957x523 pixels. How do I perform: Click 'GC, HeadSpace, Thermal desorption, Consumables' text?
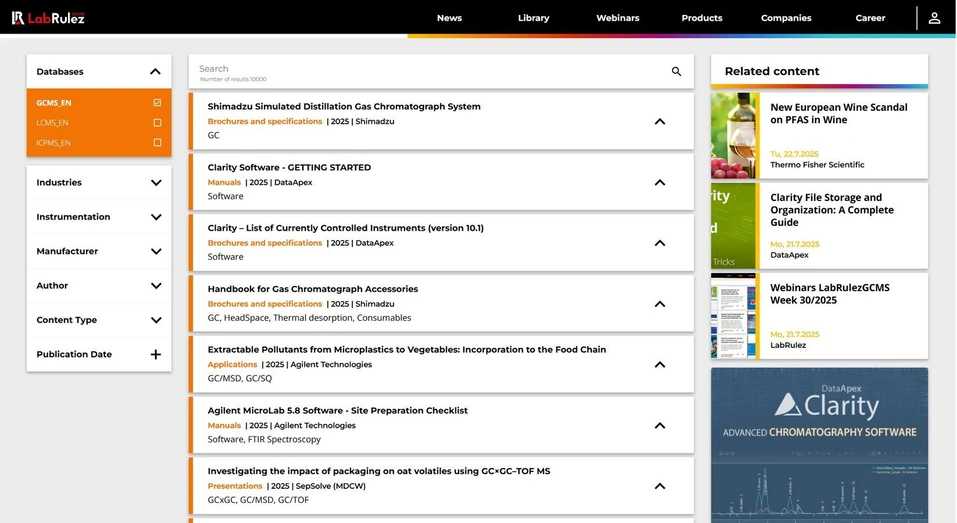click(309, 318)
